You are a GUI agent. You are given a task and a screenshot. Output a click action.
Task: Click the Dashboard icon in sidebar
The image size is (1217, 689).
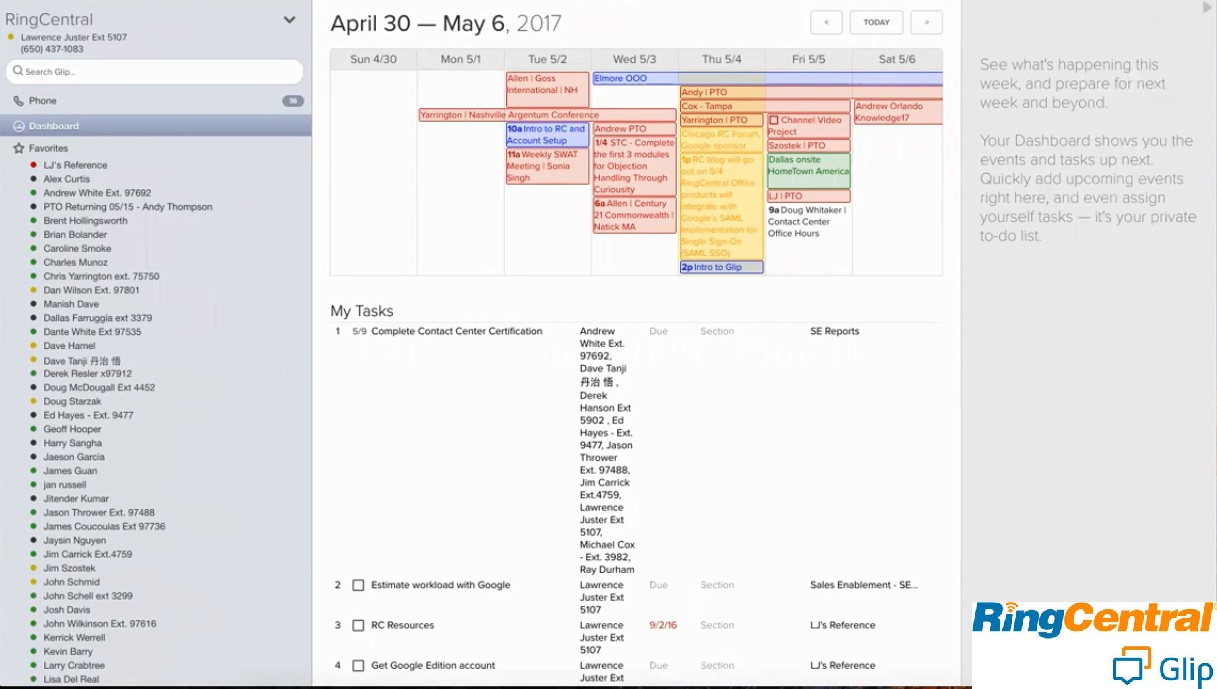point(18,126)
